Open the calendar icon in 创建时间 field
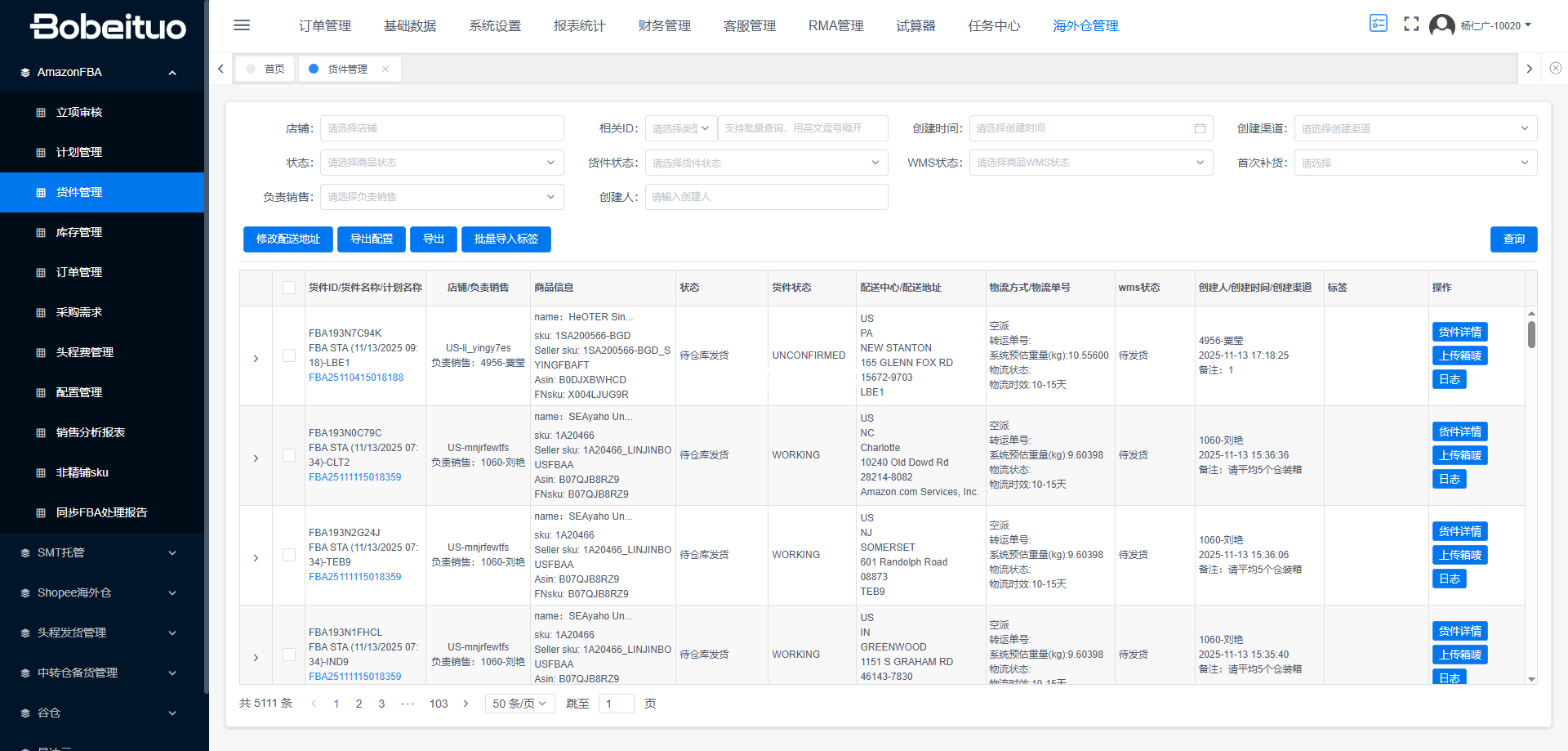The height and width of the screenshot is (751, 1568). tap(1200, 128)
